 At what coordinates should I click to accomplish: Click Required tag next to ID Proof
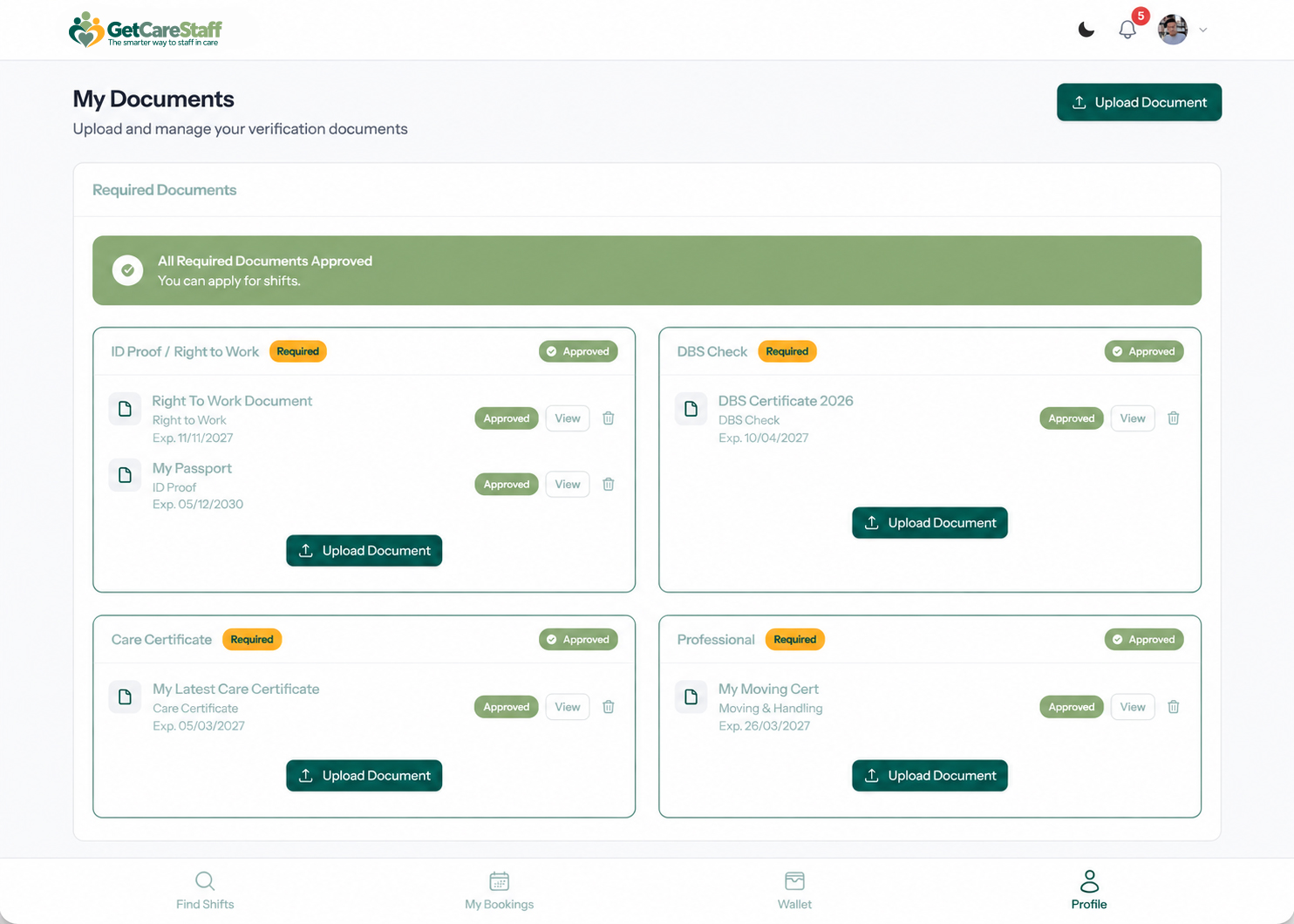click(x=298, y=351)
